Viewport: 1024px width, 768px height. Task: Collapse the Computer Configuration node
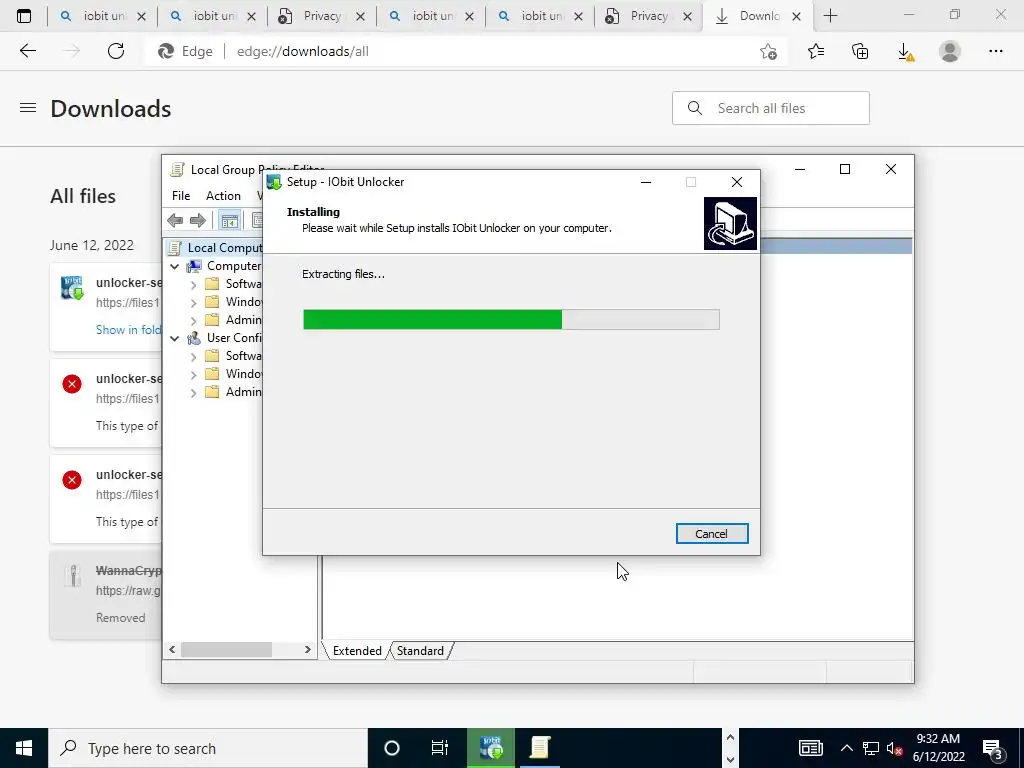coord(174,266)
